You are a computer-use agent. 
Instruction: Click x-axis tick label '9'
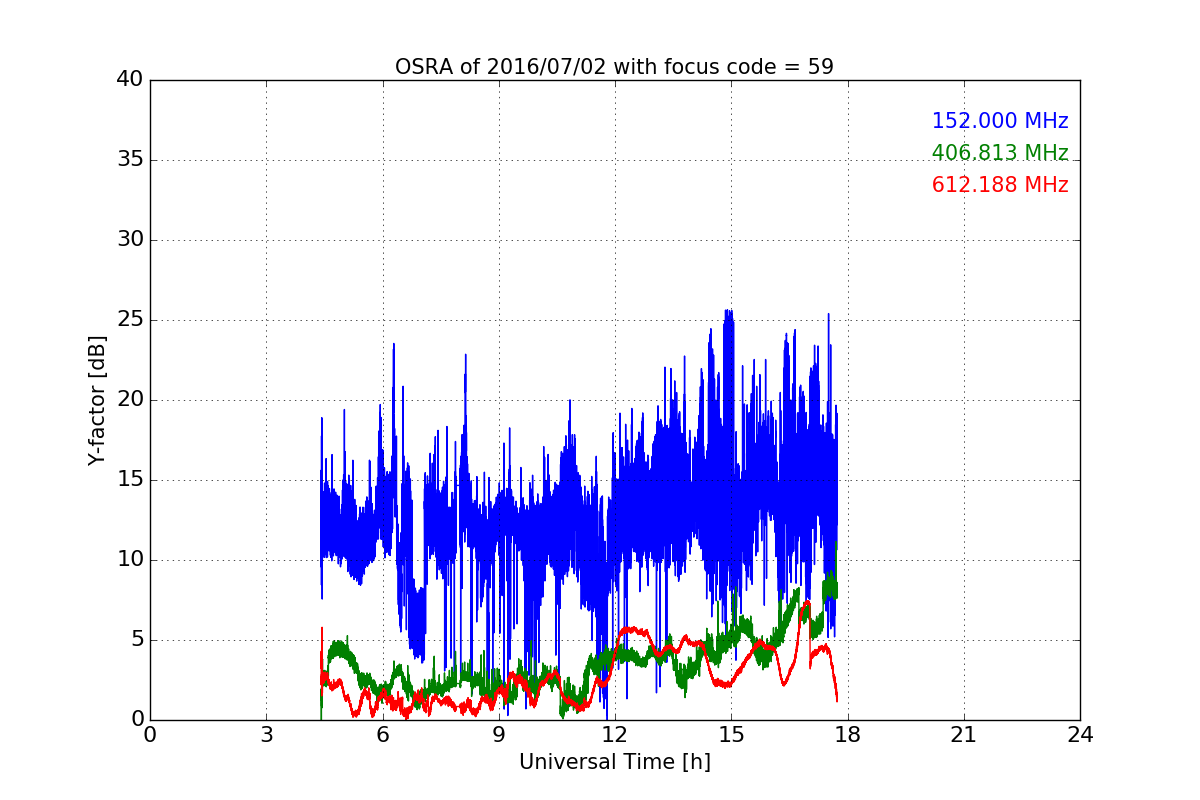click(499, 735)
